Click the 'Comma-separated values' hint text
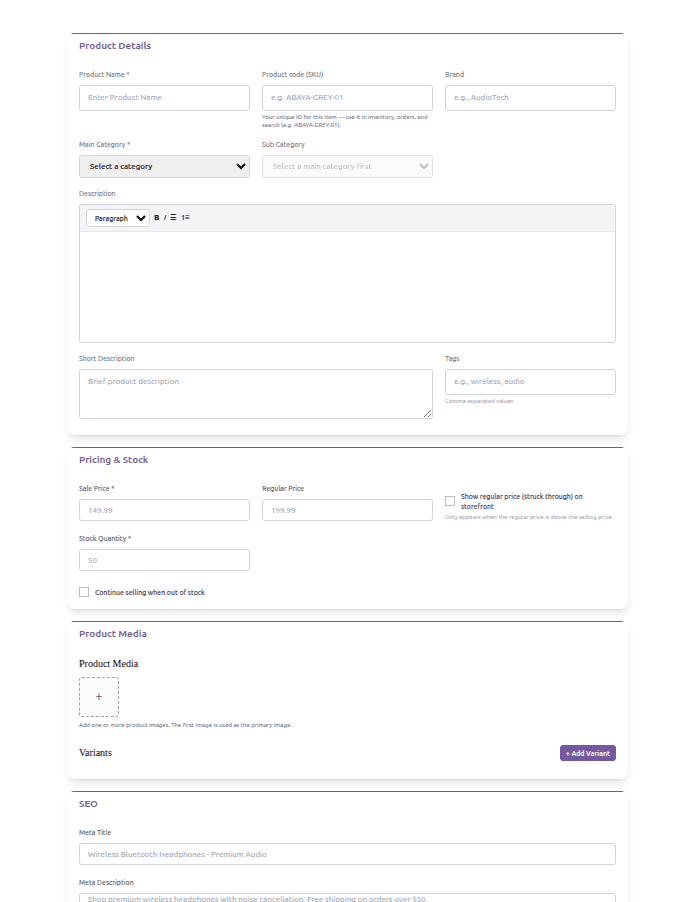The height and width of the screenshot is (902, 690). pyautogui.click(x=479, y=401)
